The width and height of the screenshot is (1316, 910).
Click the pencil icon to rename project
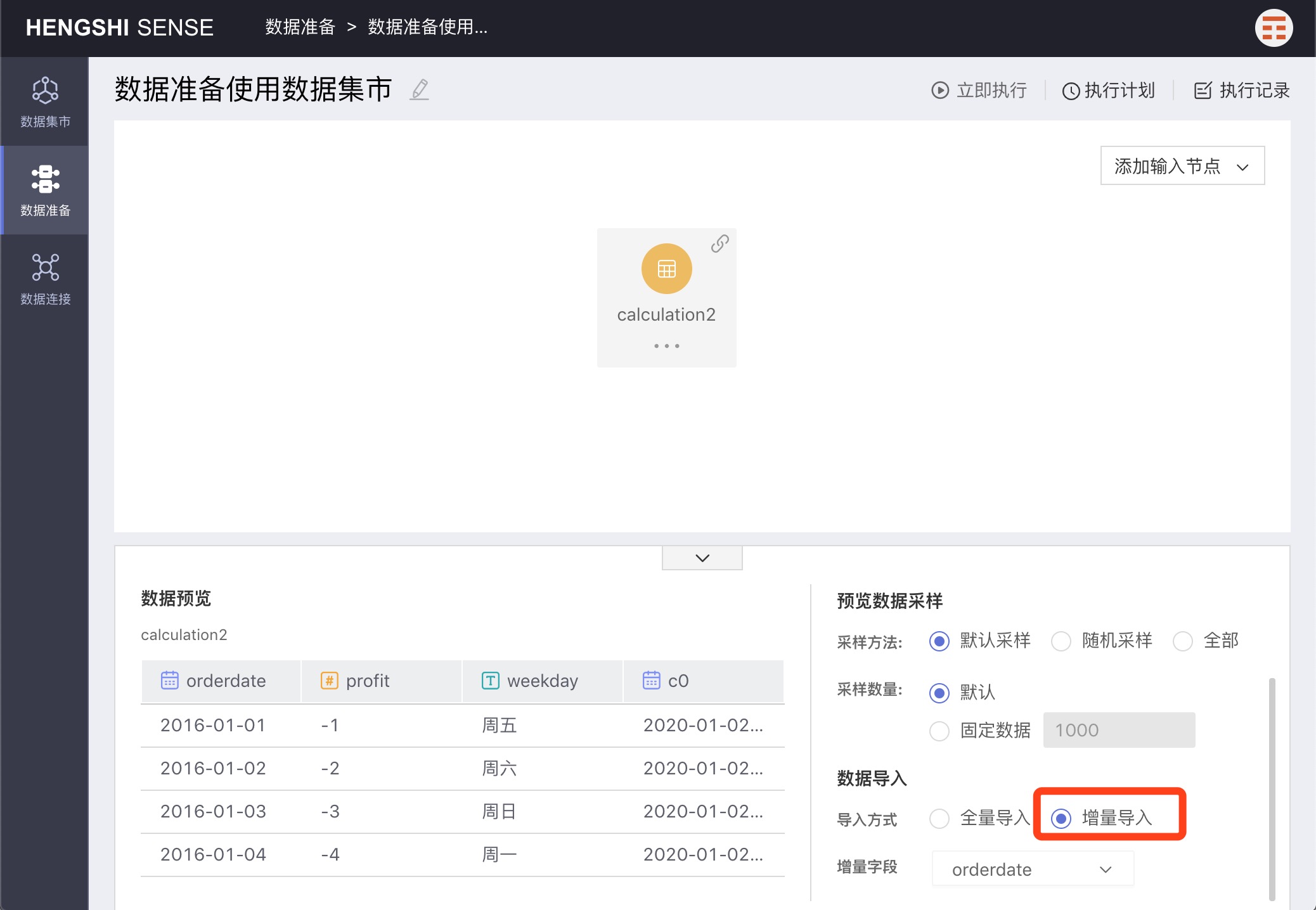(419, 89)
